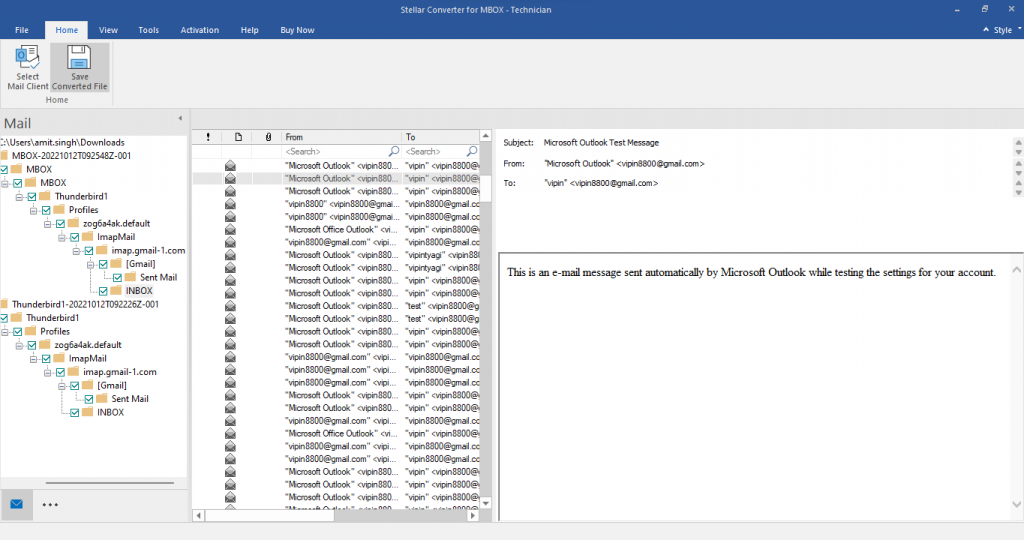Click the email list horizontal scrollbar thumb
Viewport: 1024px width, 540px height.
pos(270,516)
